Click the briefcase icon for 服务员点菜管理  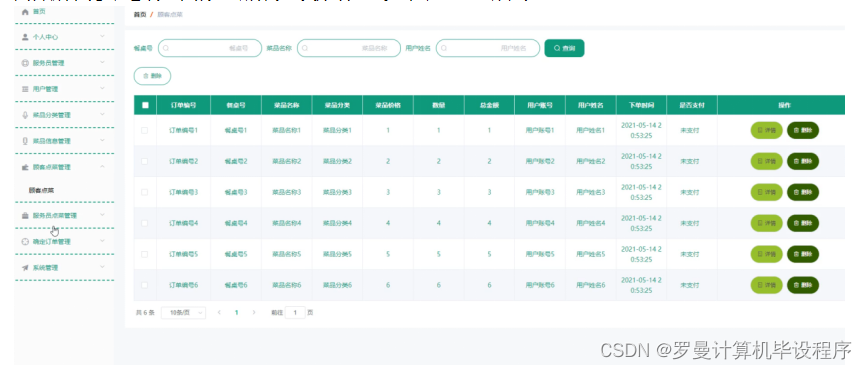click(25, 216)
